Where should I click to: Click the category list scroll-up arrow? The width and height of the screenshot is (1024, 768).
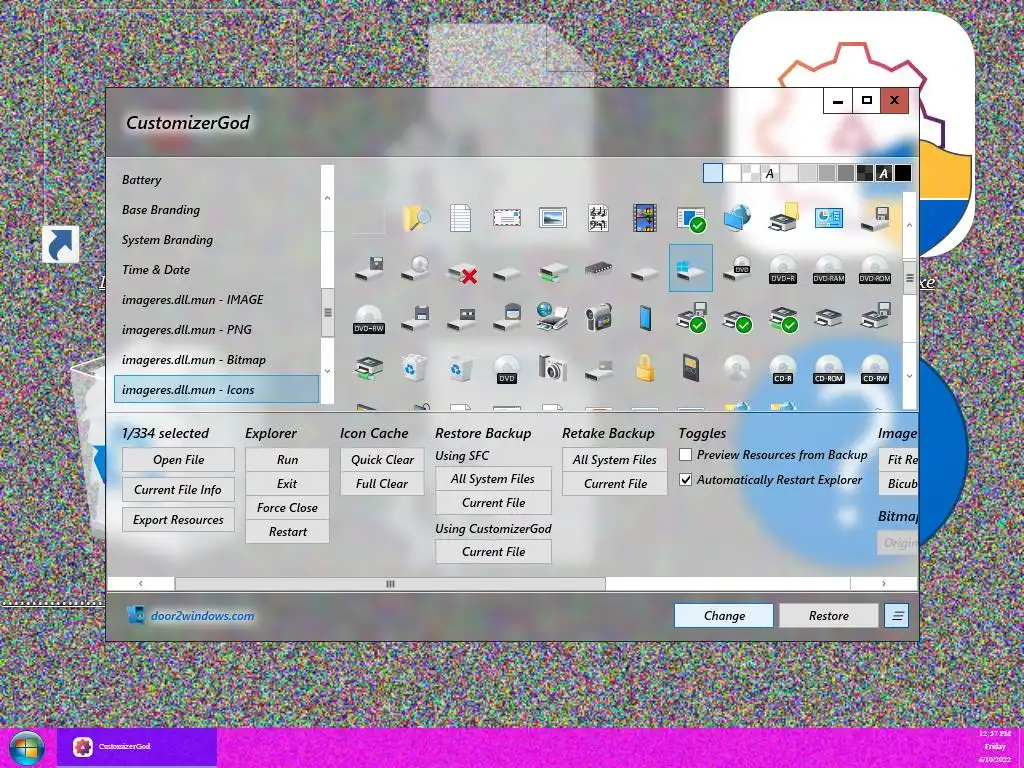click(328, 198)
